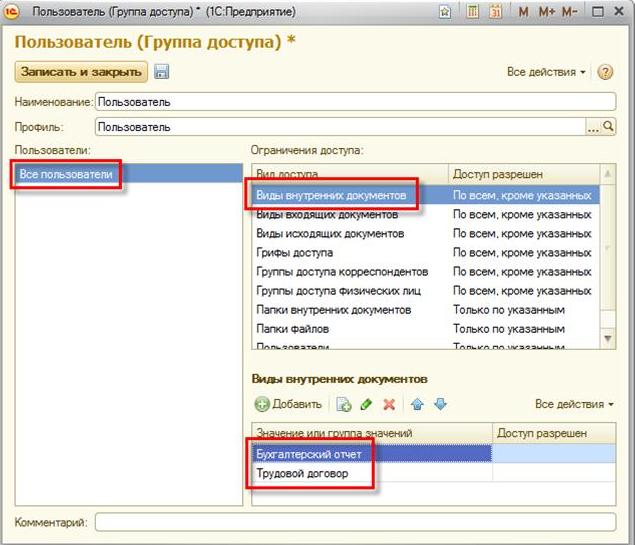Screen dimensions: 635x545
Task: Click scrollbar down arrow in restrictions list
Action: point(607,338)
